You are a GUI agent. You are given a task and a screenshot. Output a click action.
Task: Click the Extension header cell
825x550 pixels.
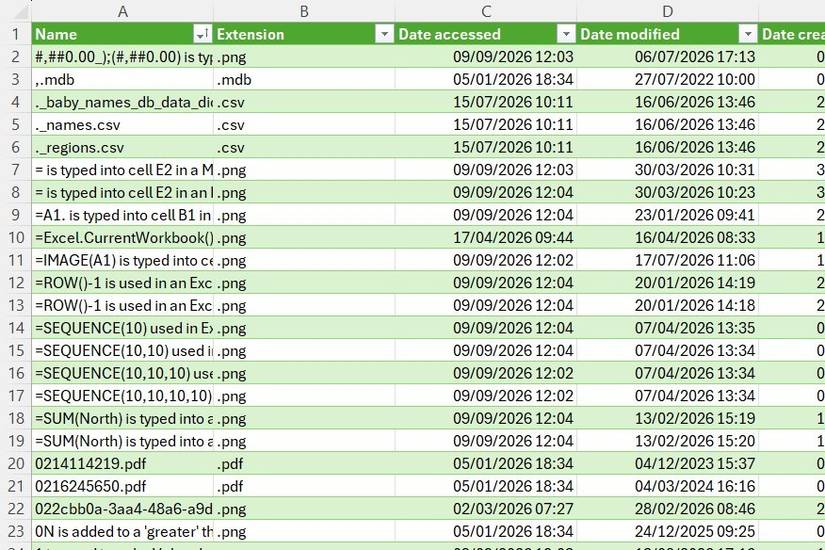[x=304, y=34]
